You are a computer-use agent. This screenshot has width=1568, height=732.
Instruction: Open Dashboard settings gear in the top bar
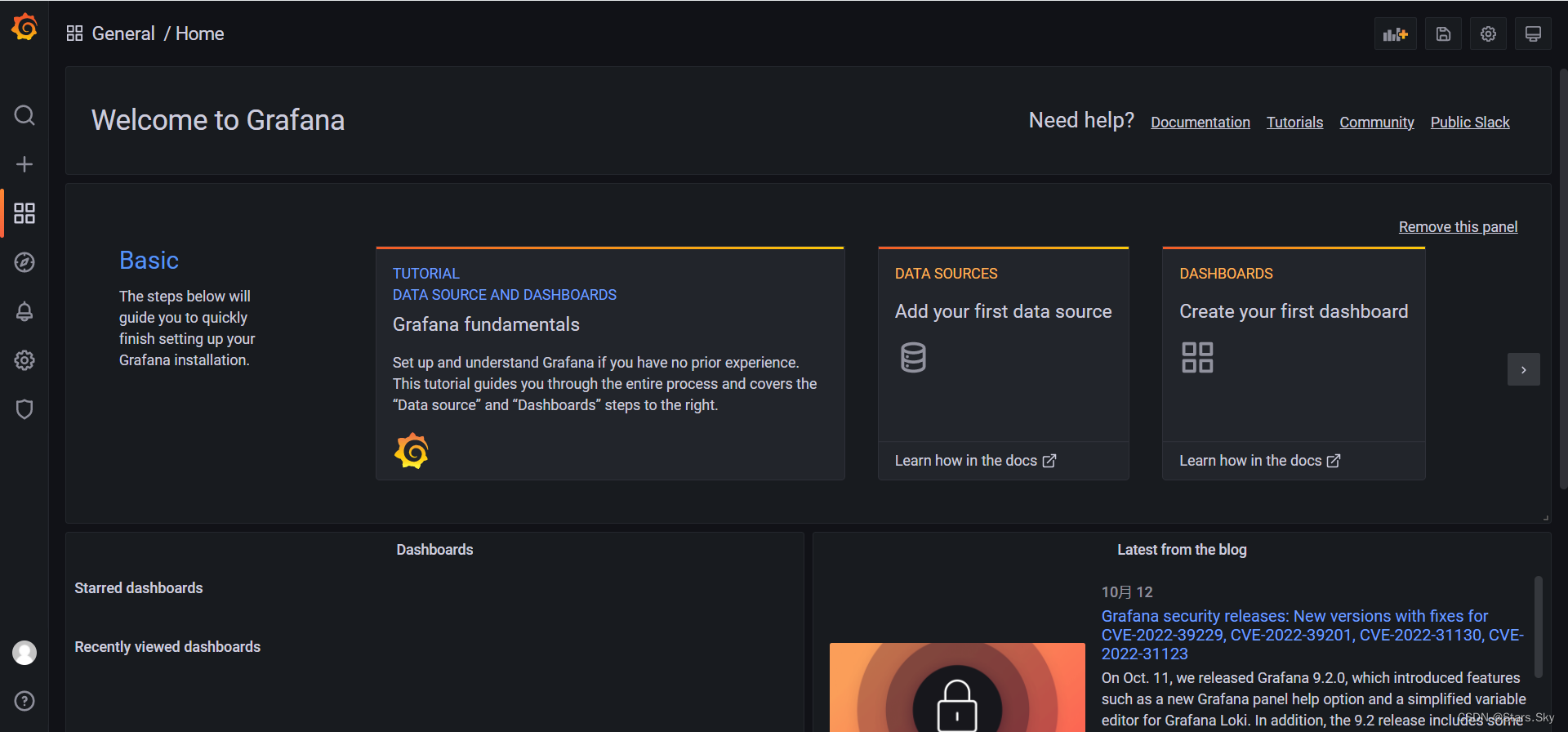coord(1488,33)
